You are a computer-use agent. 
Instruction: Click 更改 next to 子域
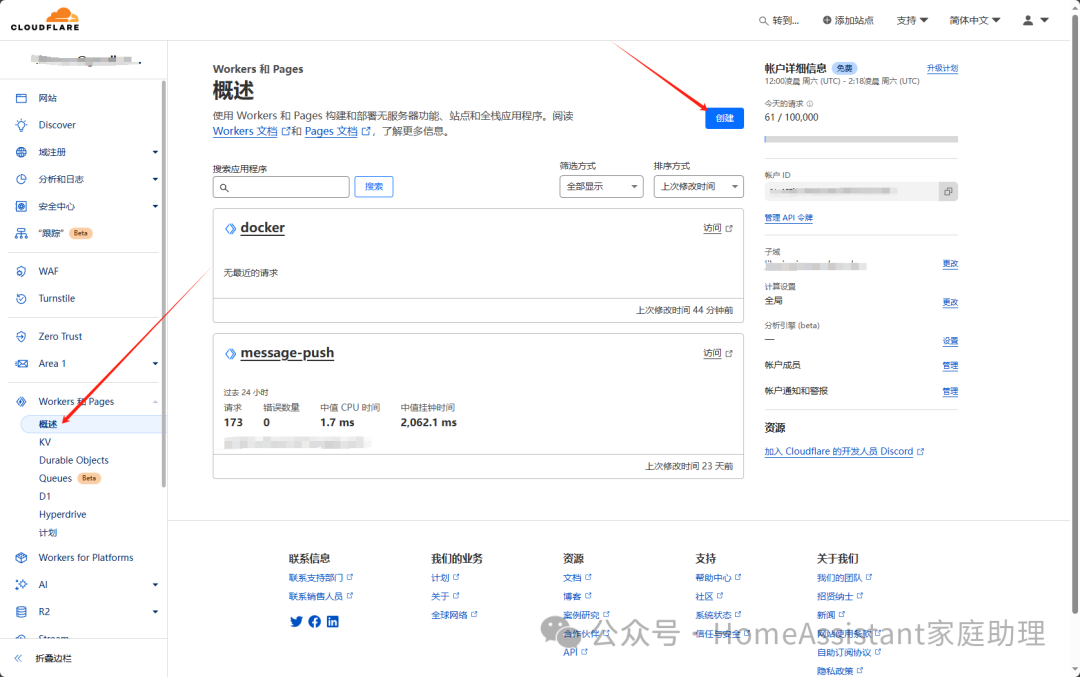tap(951, 264)
